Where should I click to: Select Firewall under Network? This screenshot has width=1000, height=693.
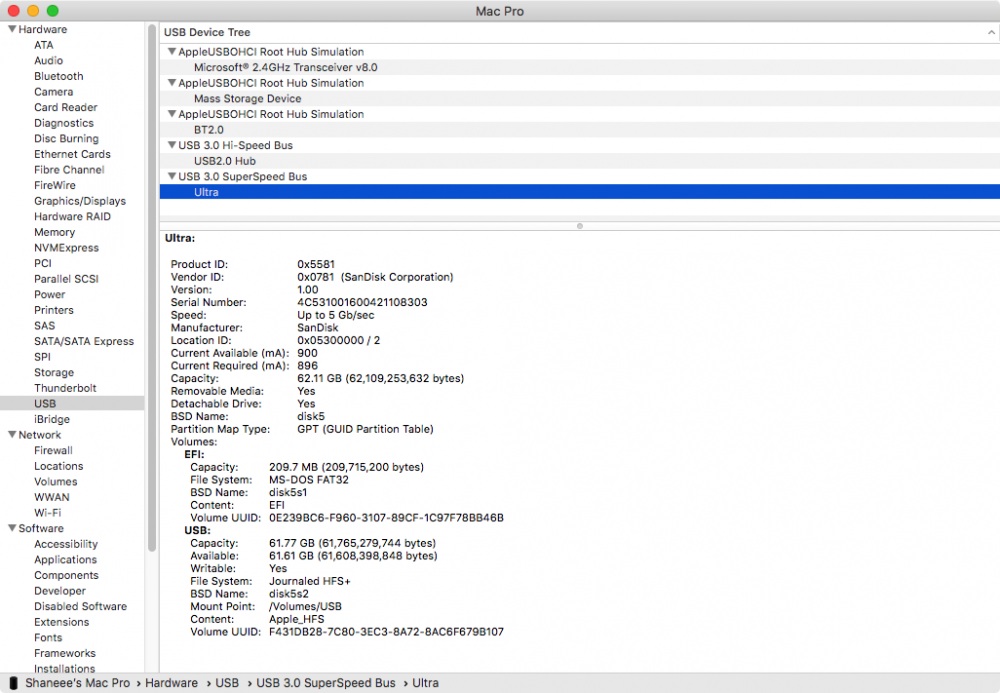[x=53, y=451]
